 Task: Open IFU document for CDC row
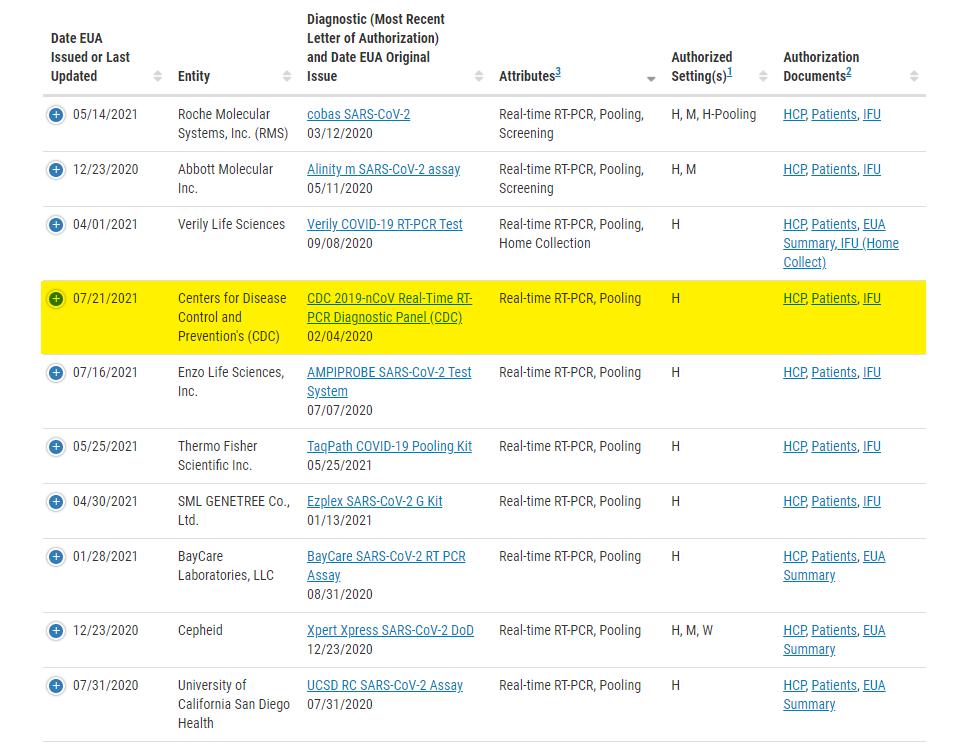click(x=872, y=298)
